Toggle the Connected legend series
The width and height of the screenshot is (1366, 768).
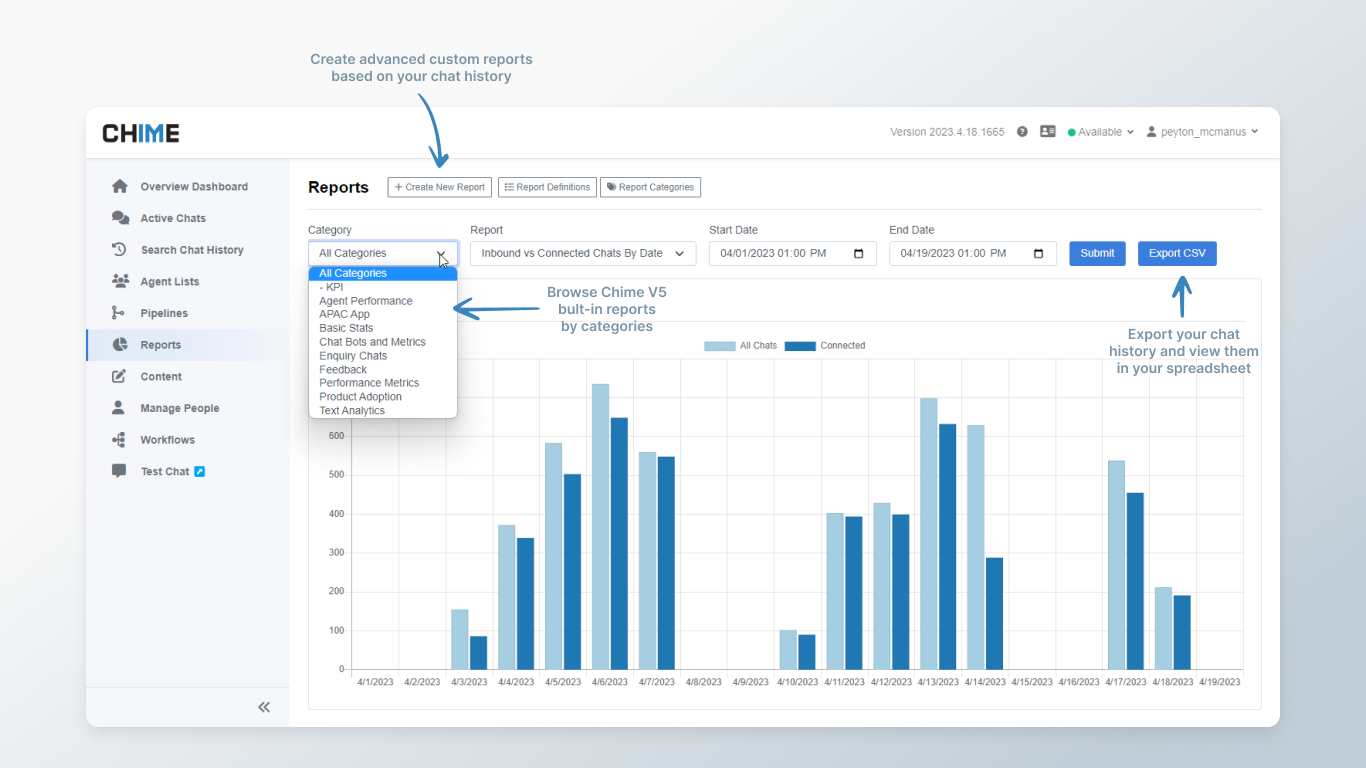tap(825, 346)
